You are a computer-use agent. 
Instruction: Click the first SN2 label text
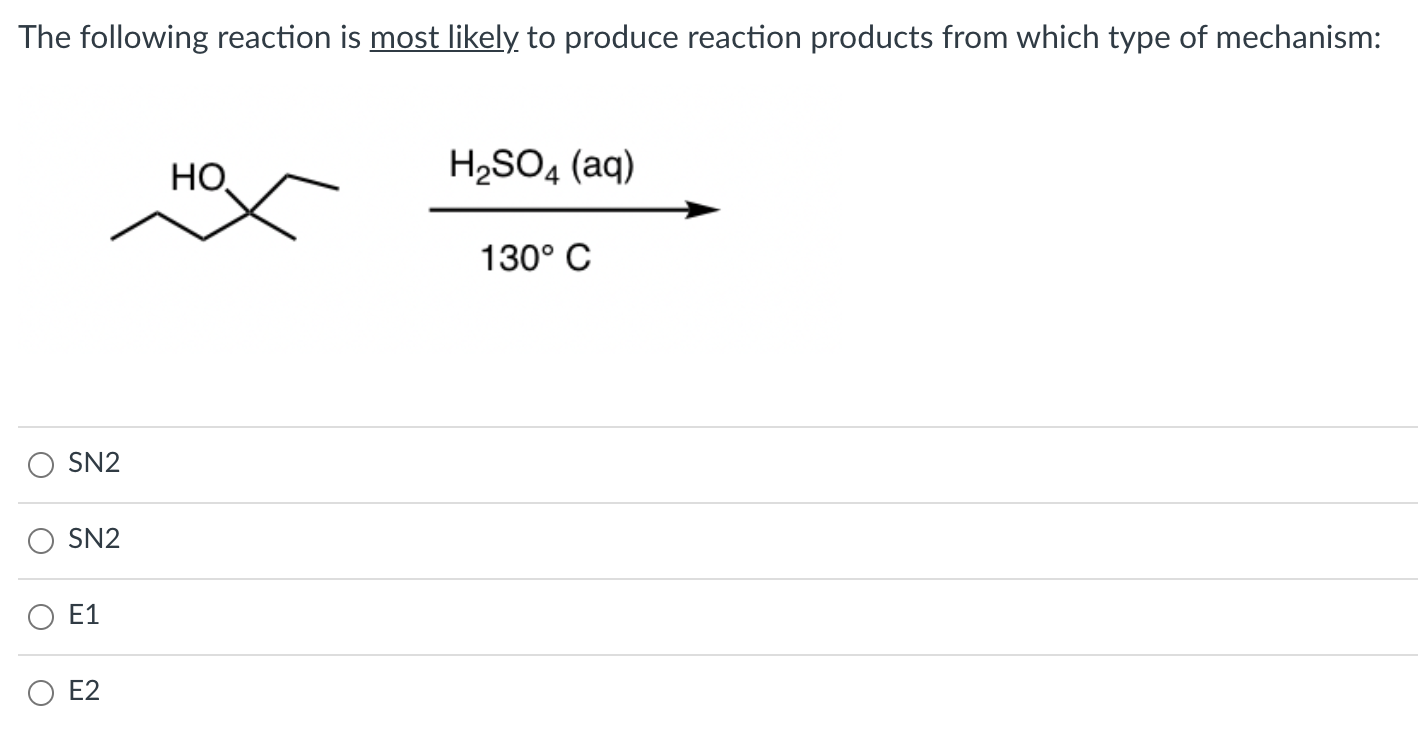[94, 462]
